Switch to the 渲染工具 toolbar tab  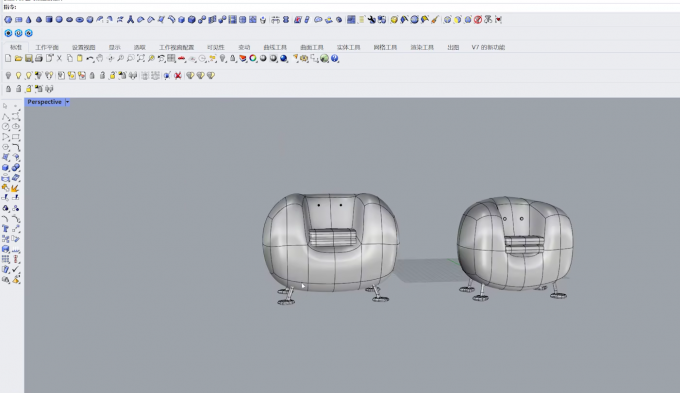click(x=422, y=47)
